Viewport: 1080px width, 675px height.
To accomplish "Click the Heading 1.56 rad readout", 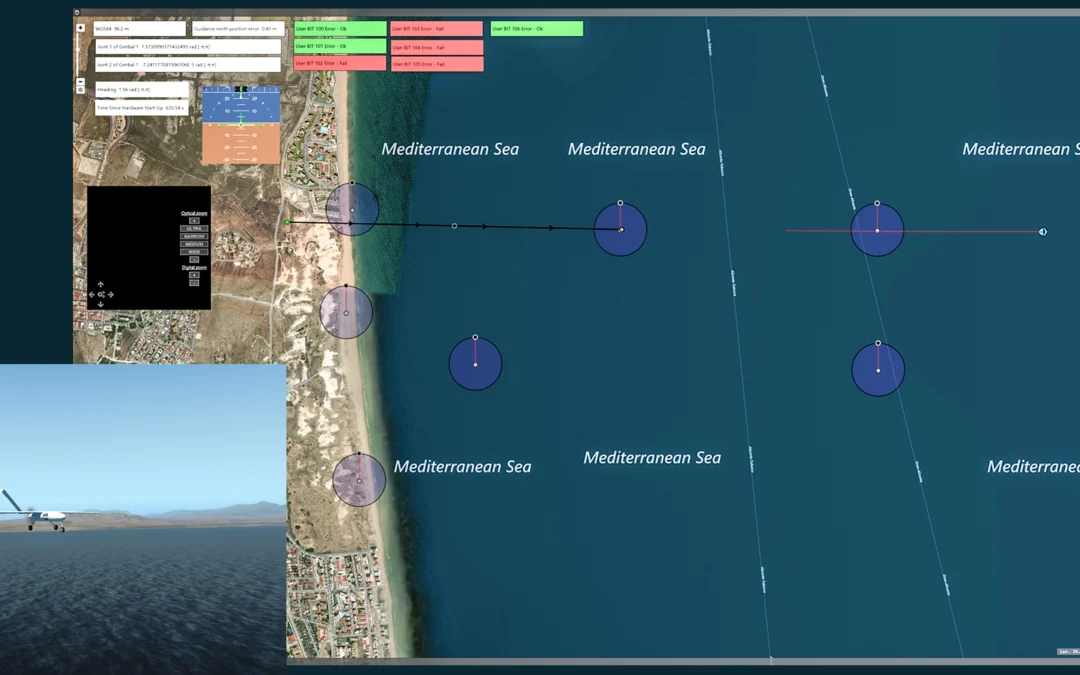I will pos(142,90).
